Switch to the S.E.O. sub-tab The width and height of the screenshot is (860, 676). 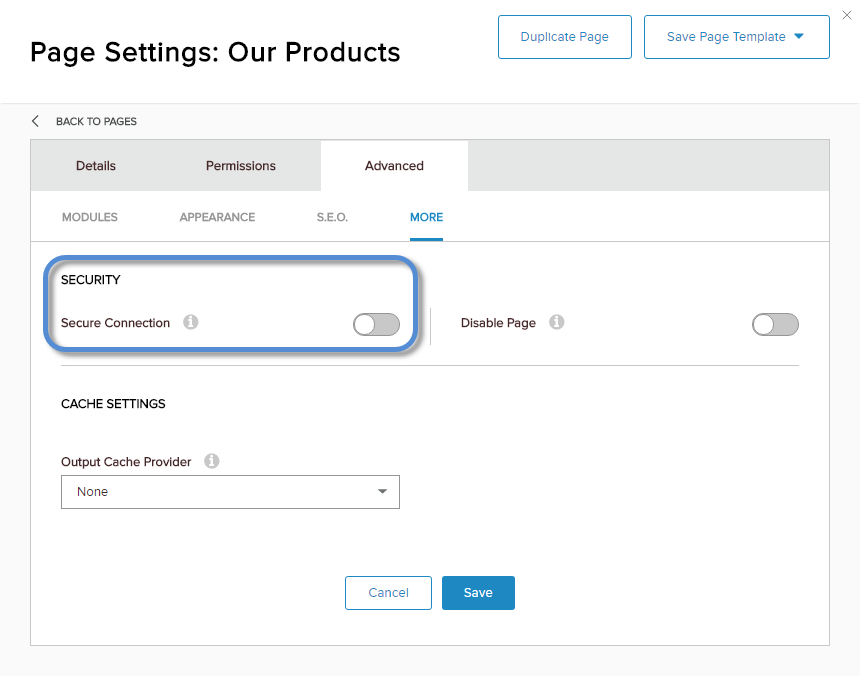tap(332, 217)
